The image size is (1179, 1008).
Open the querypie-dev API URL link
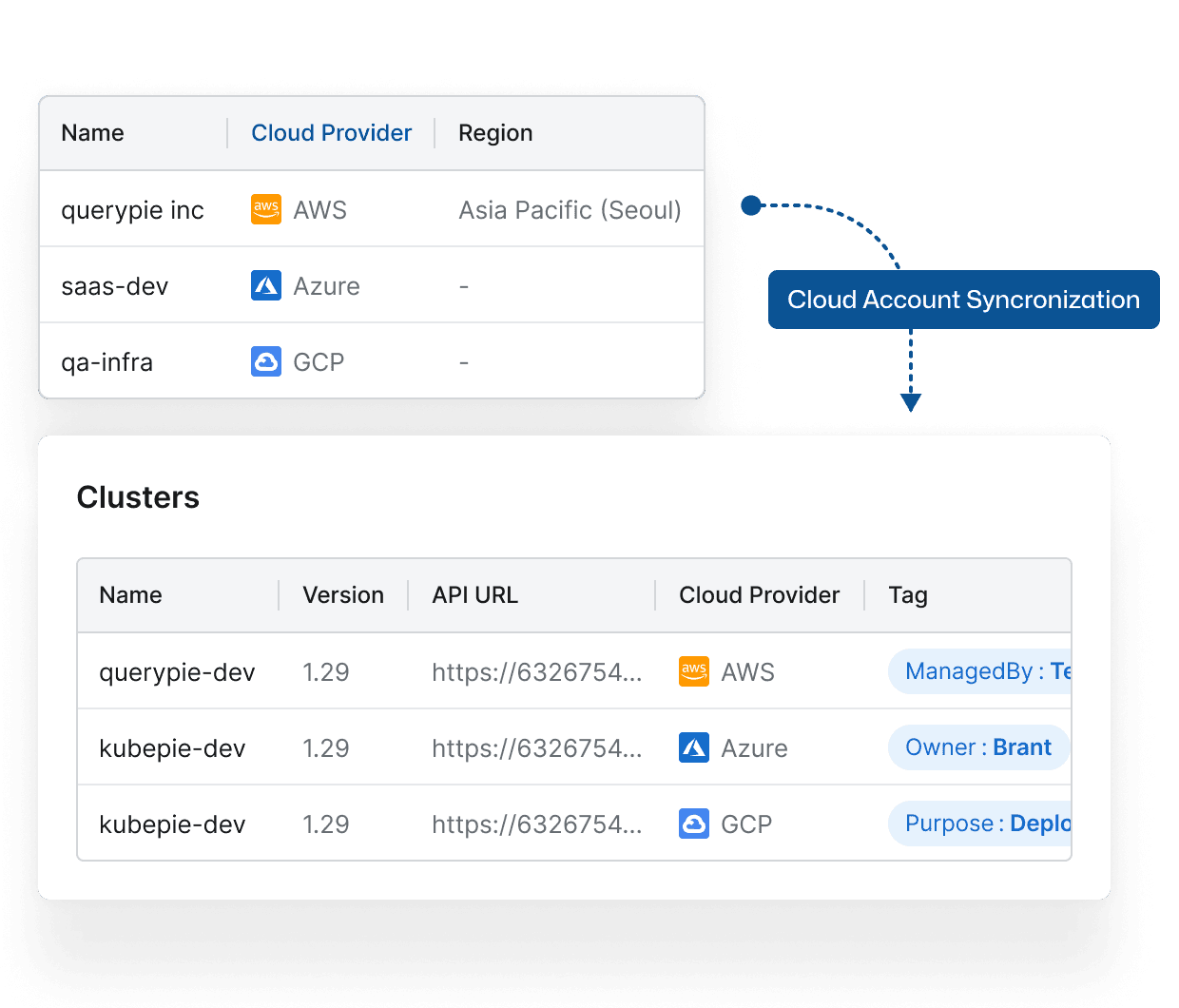click(536, 672)
